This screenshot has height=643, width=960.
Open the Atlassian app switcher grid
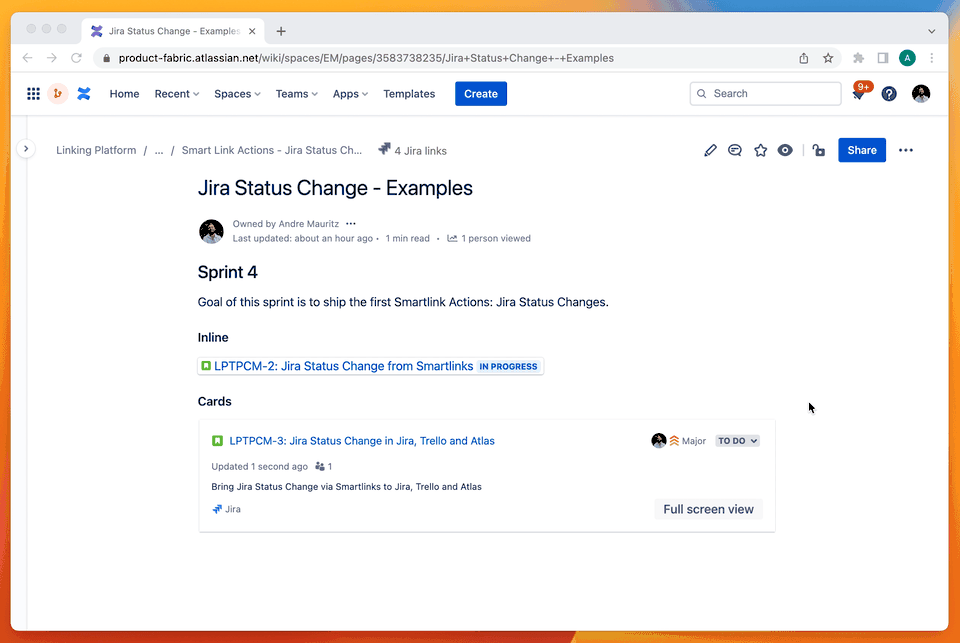(33, 94)
